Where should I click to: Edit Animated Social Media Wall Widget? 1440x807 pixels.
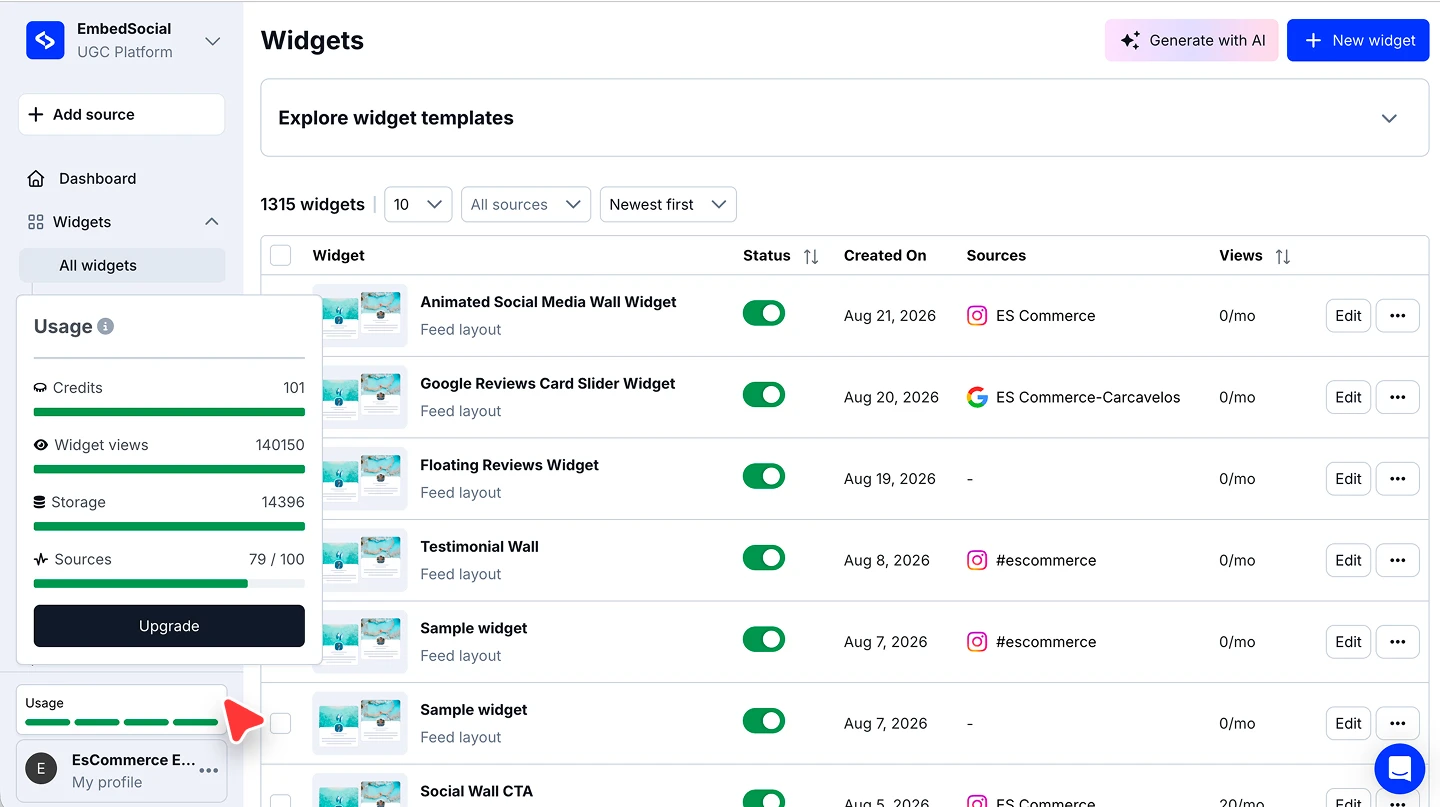(x=1348, y=315)
